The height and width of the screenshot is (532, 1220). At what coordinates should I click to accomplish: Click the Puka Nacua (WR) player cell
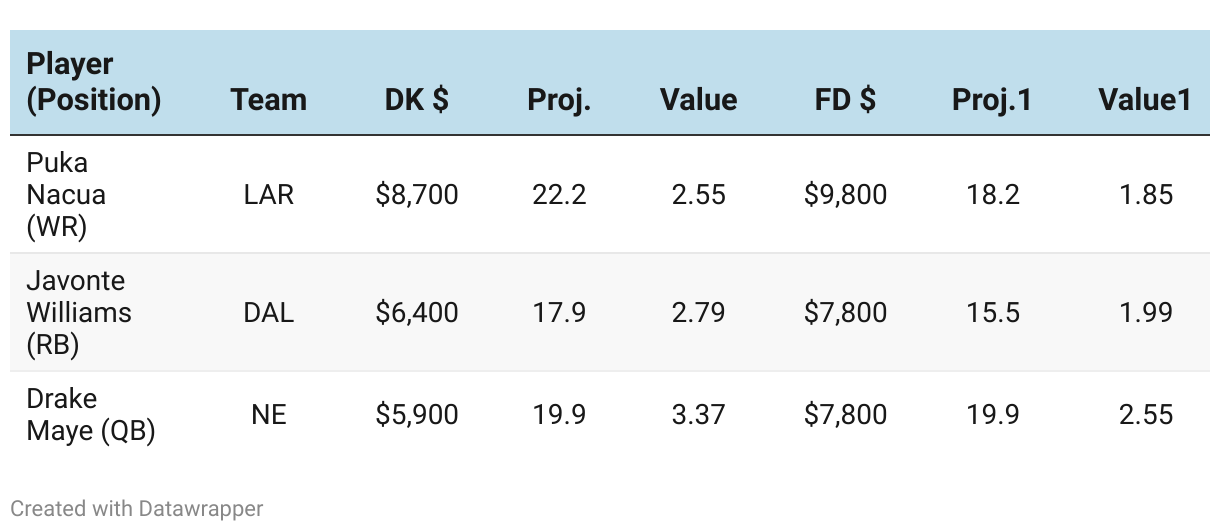point(66,194)
